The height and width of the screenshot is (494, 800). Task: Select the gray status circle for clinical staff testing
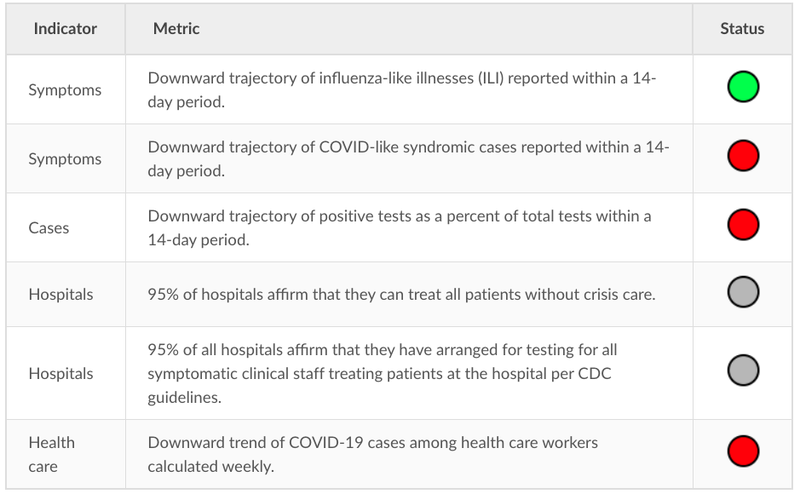(x=743, y=370)
